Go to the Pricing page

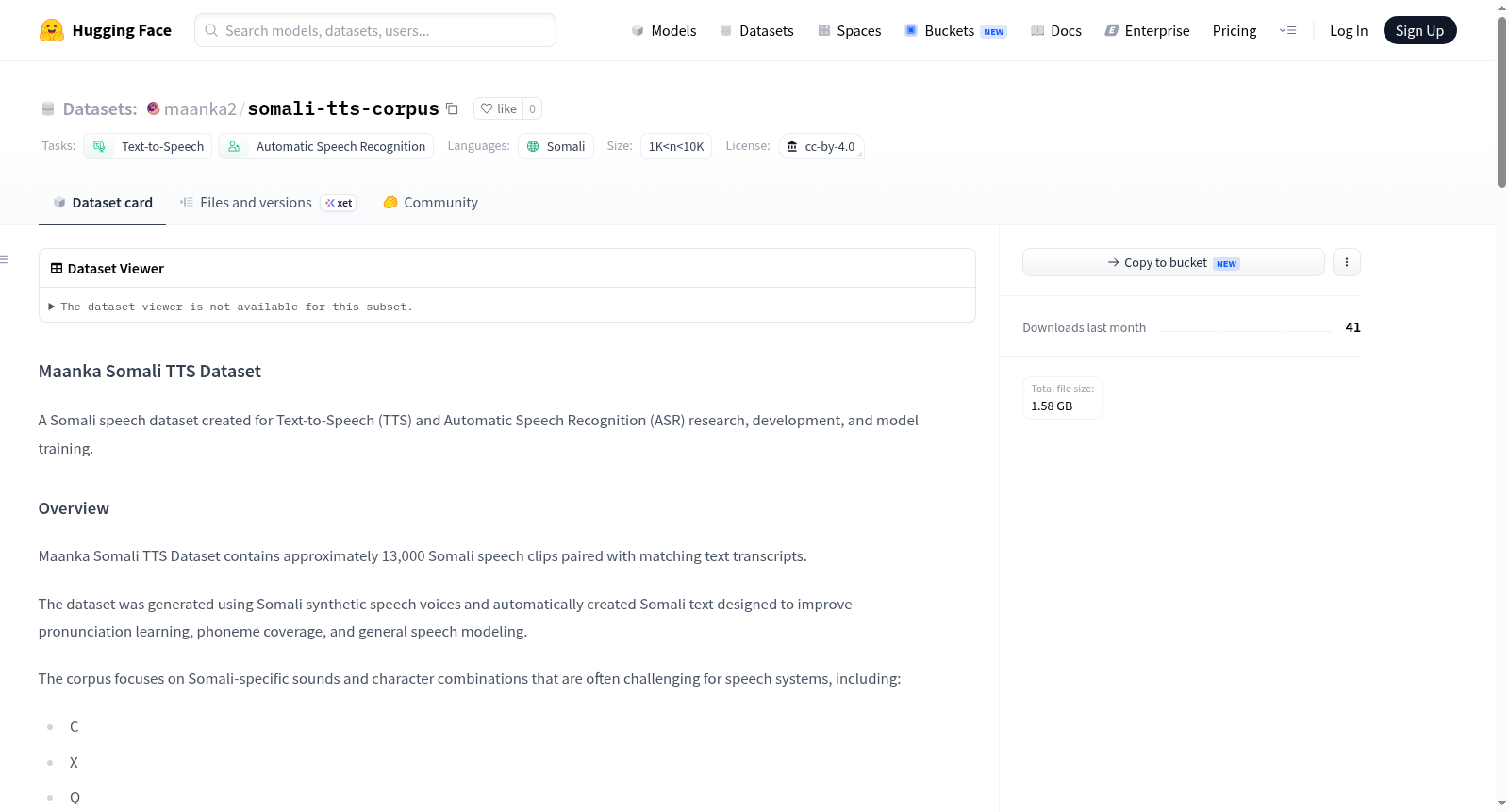pyautogui.click(x=1235, y=30)
